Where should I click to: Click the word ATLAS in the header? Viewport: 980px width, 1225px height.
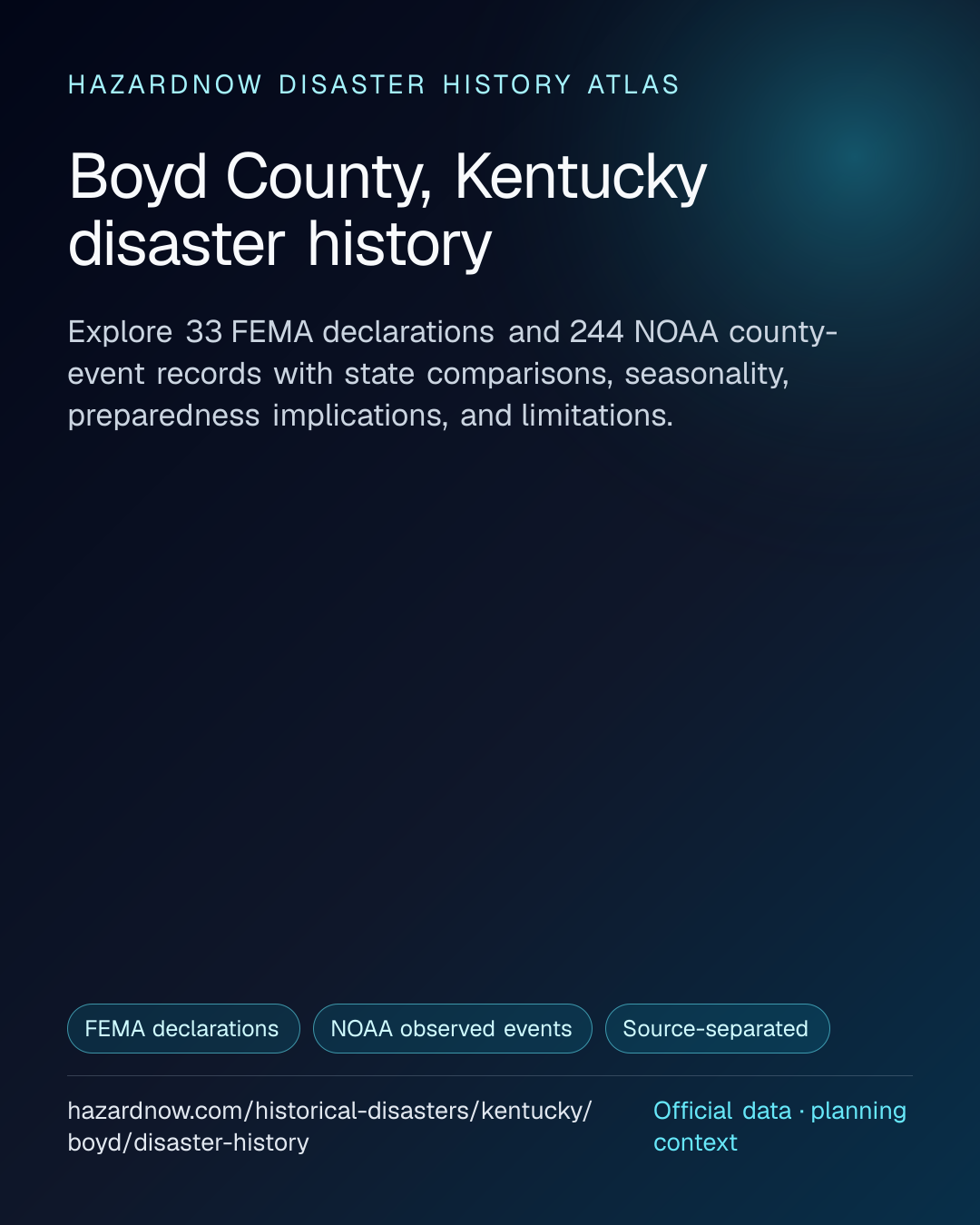click(633, 84)
